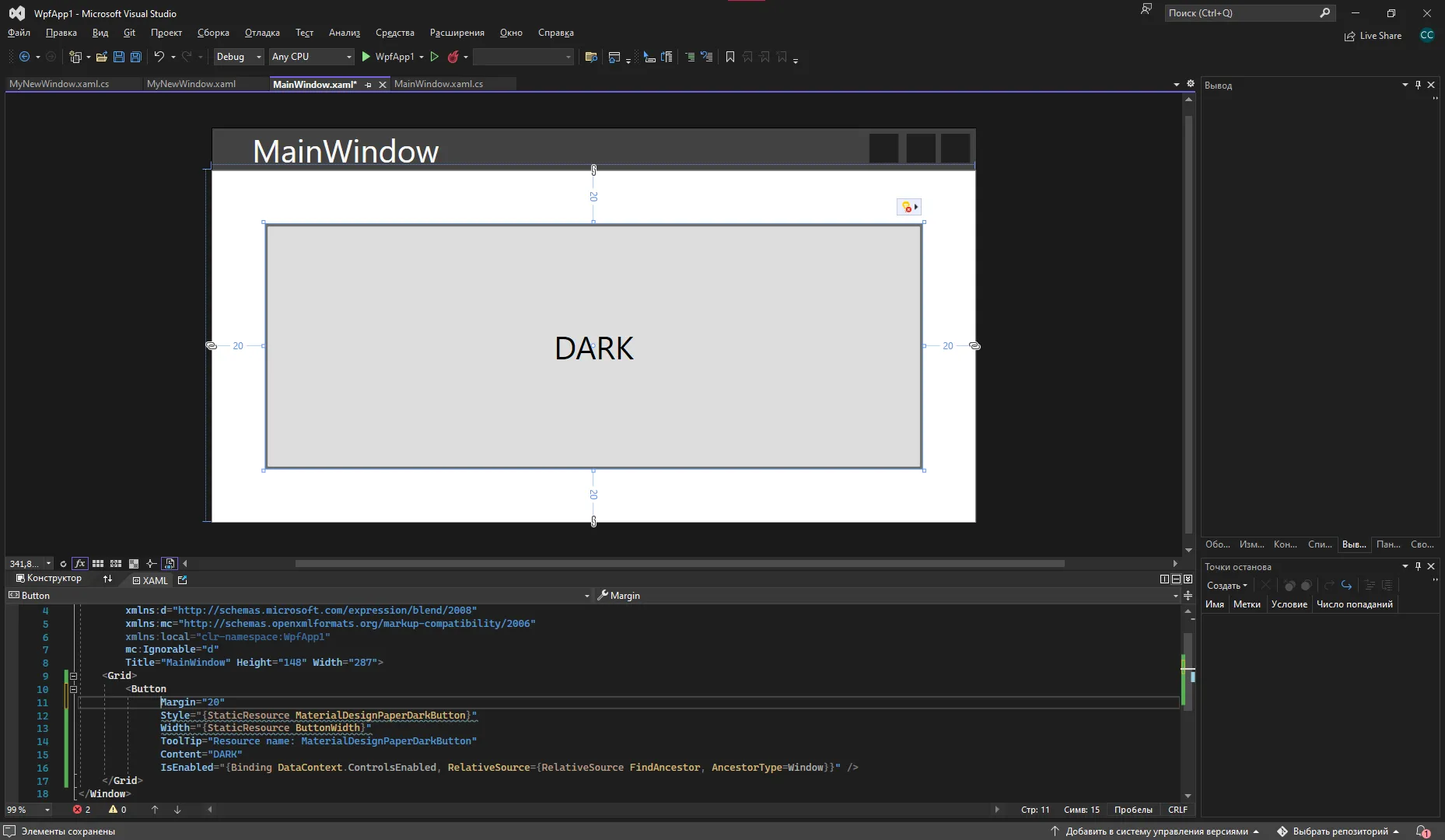Swap panes with up-down arrows icon
Viewport: 1445px width, 840px height.
tap(107, 579)
